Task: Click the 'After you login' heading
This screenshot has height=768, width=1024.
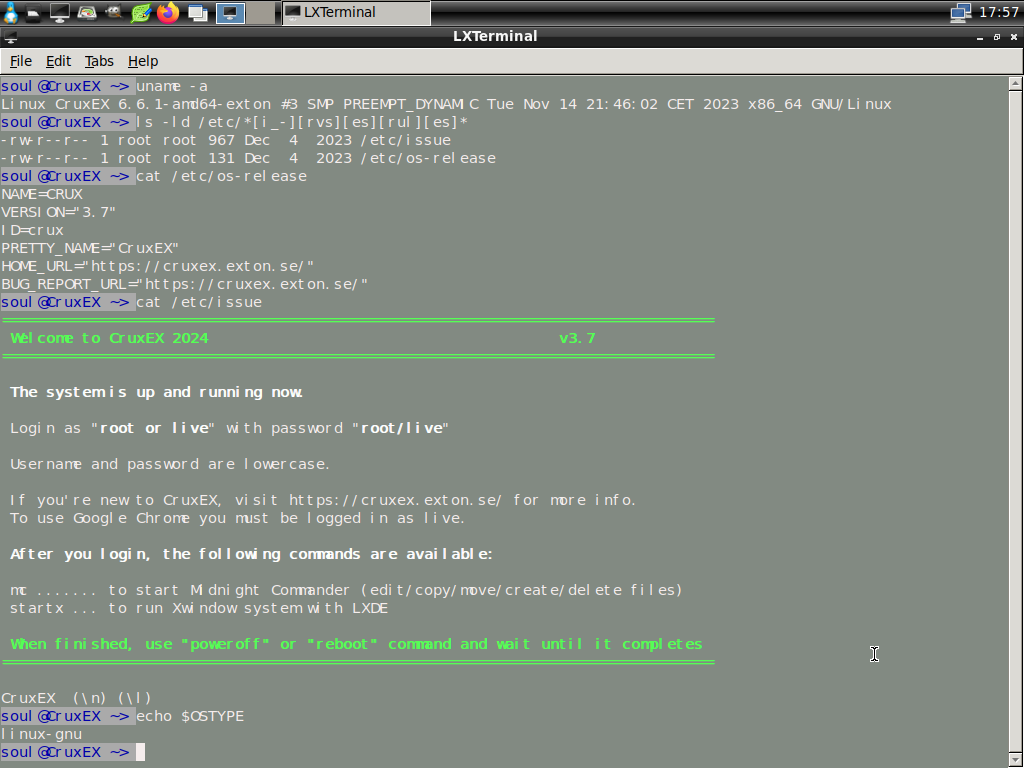Action: (x=251, y=554)
